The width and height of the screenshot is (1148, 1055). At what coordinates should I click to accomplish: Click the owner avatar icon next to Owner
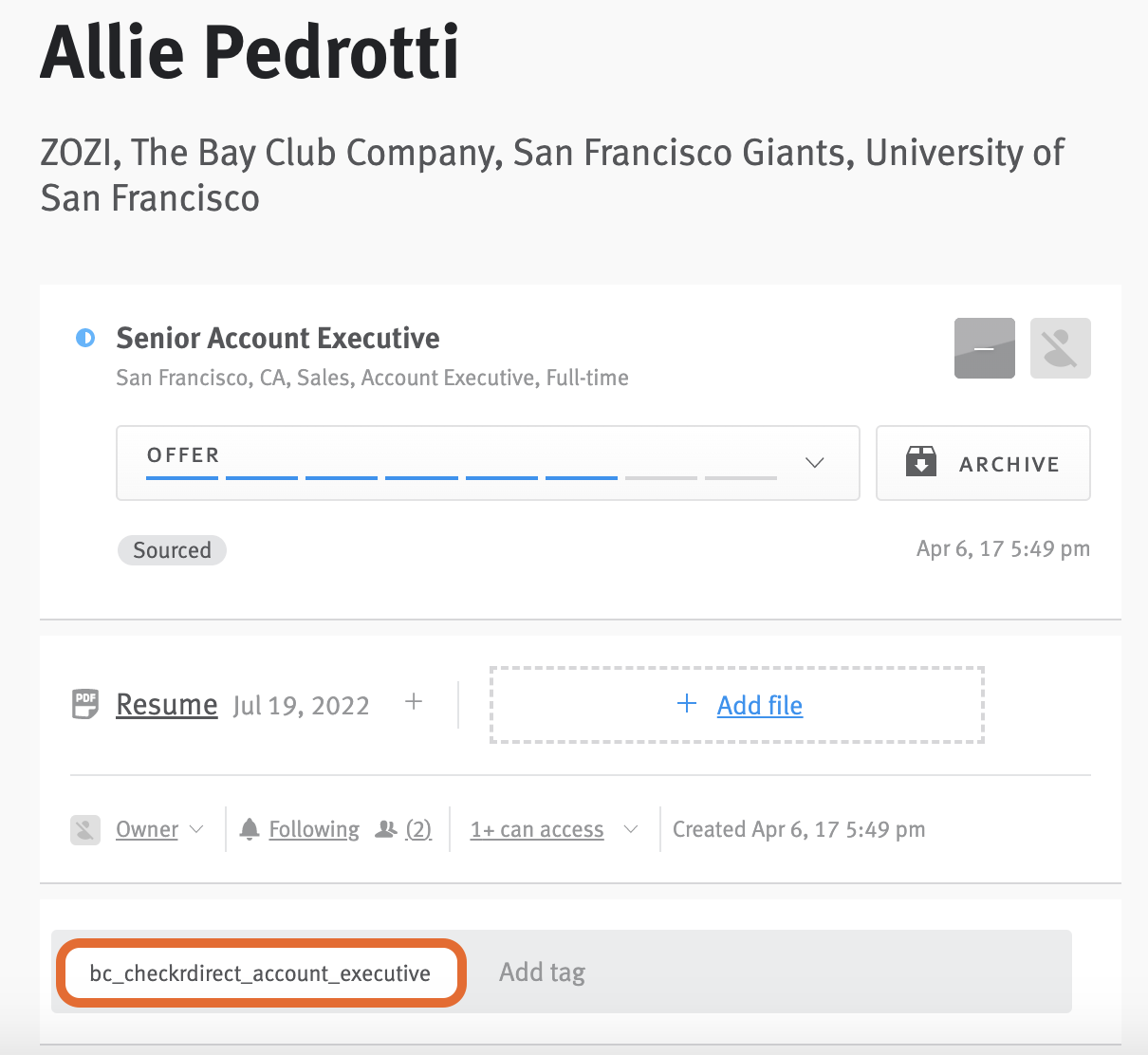tap(84, 828)
